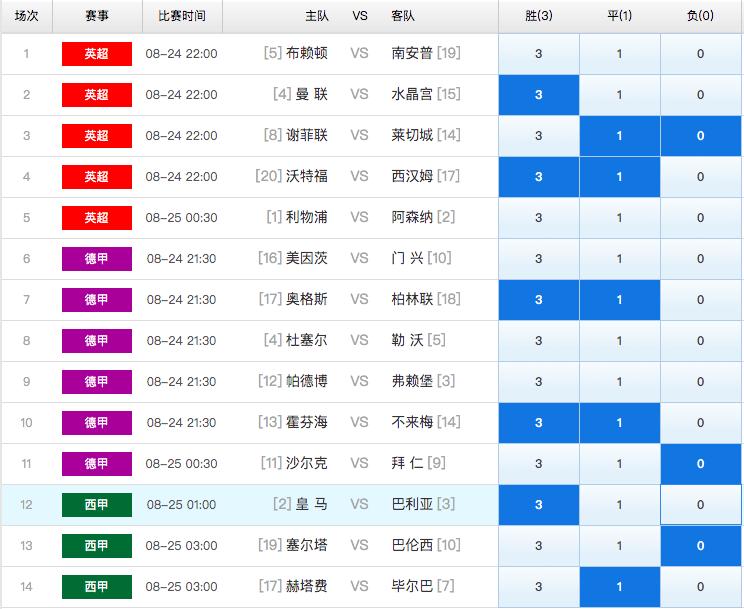Image resolution: width=744 pixels, height=609 pixels.
Task: Click the 德甲 tag in match 6
Action: [97, 259]
